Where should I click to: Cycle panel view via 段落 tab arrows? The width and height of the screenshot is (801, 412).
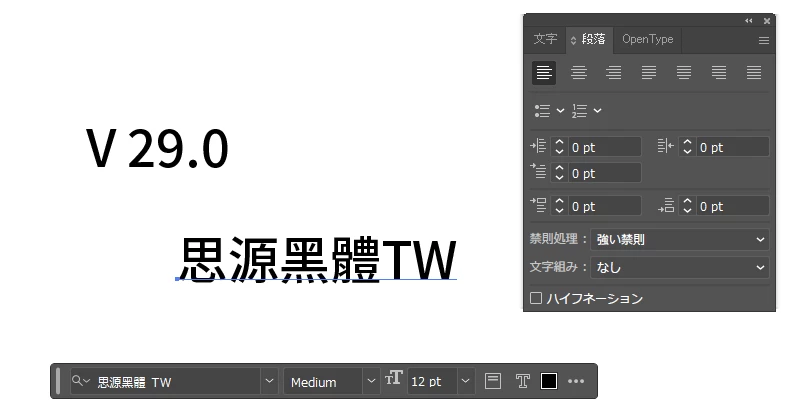coord(573,40)
